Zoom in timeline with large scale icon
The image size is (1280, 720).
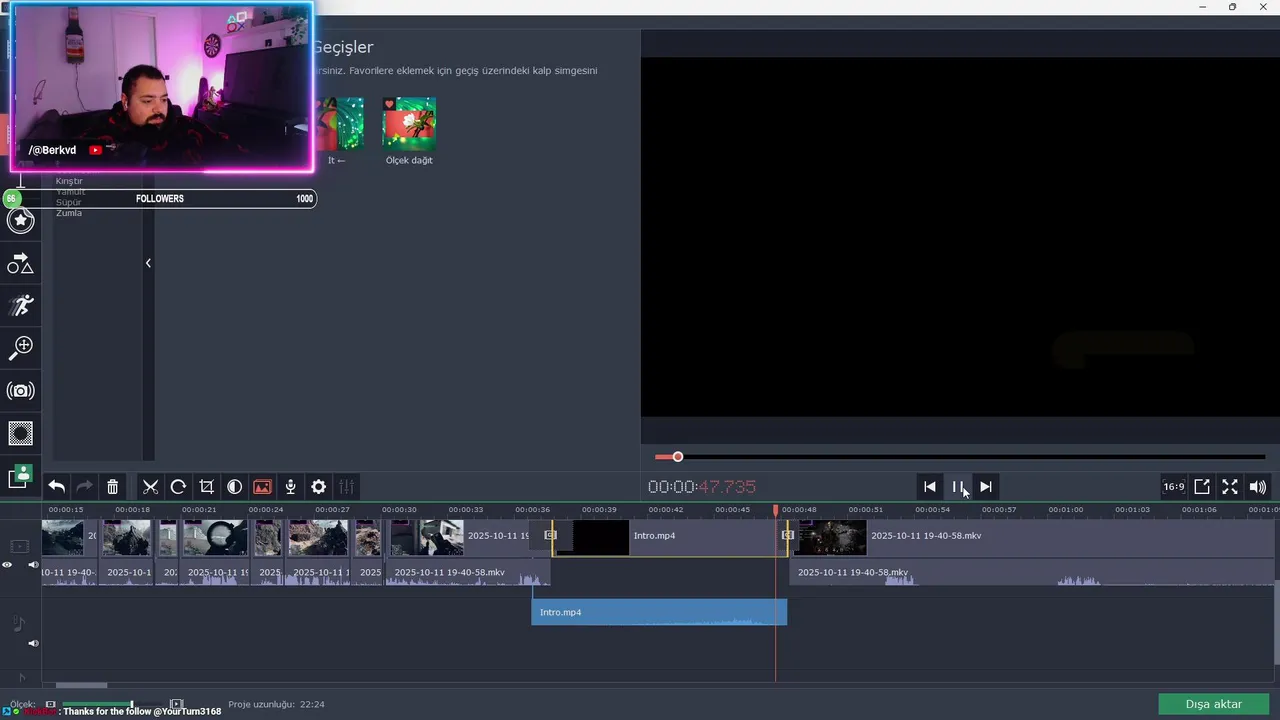point(177,705)
